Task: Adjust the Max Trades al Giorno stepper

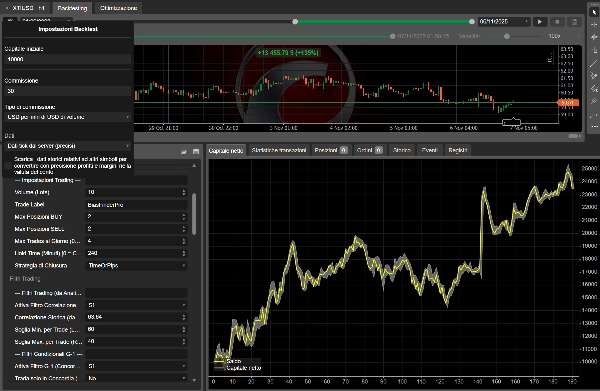Action: pyautogui.click(x=184, y=241)
